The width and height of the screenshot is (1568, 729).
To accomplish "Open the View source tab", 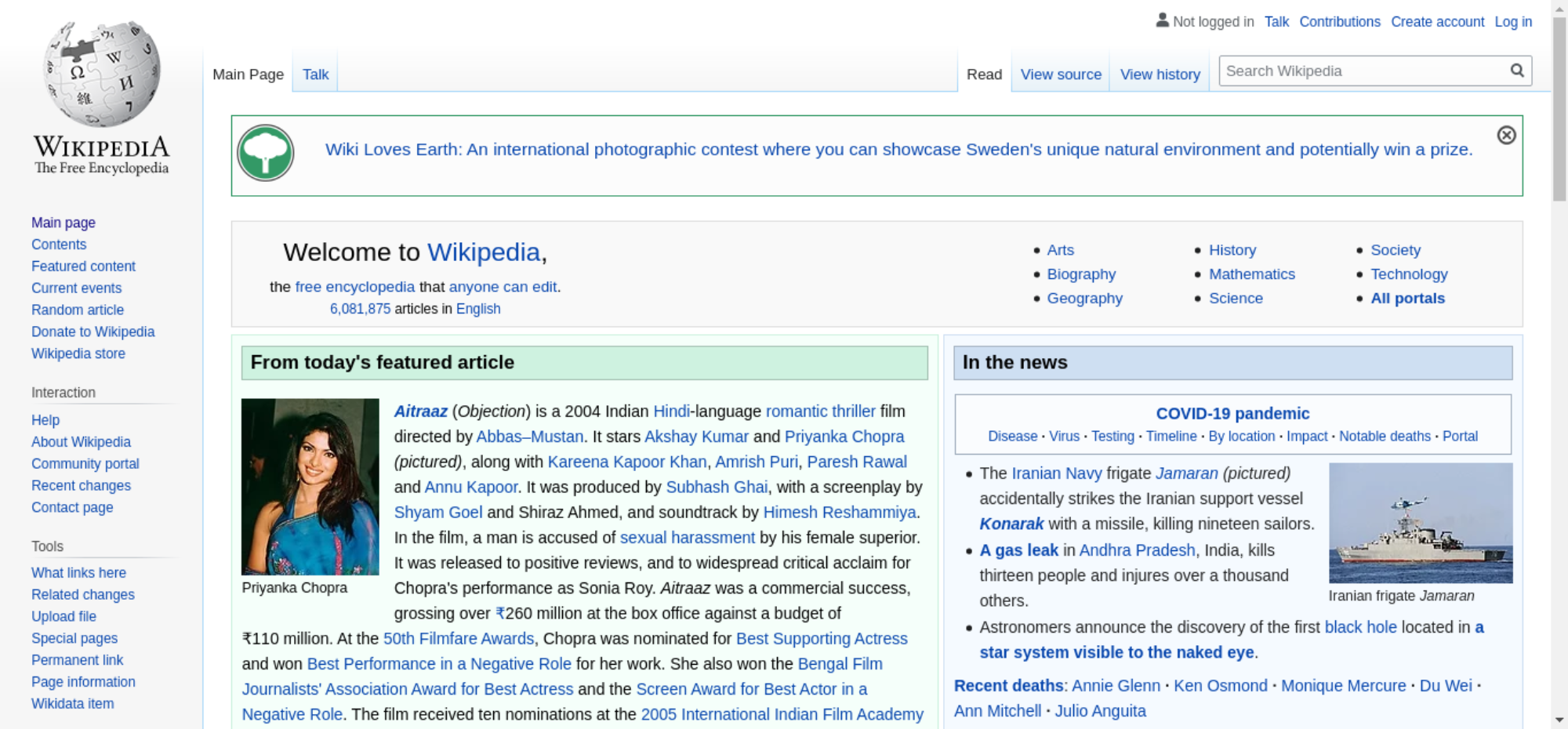I will pyautogui.click(x=1061, y=74).
